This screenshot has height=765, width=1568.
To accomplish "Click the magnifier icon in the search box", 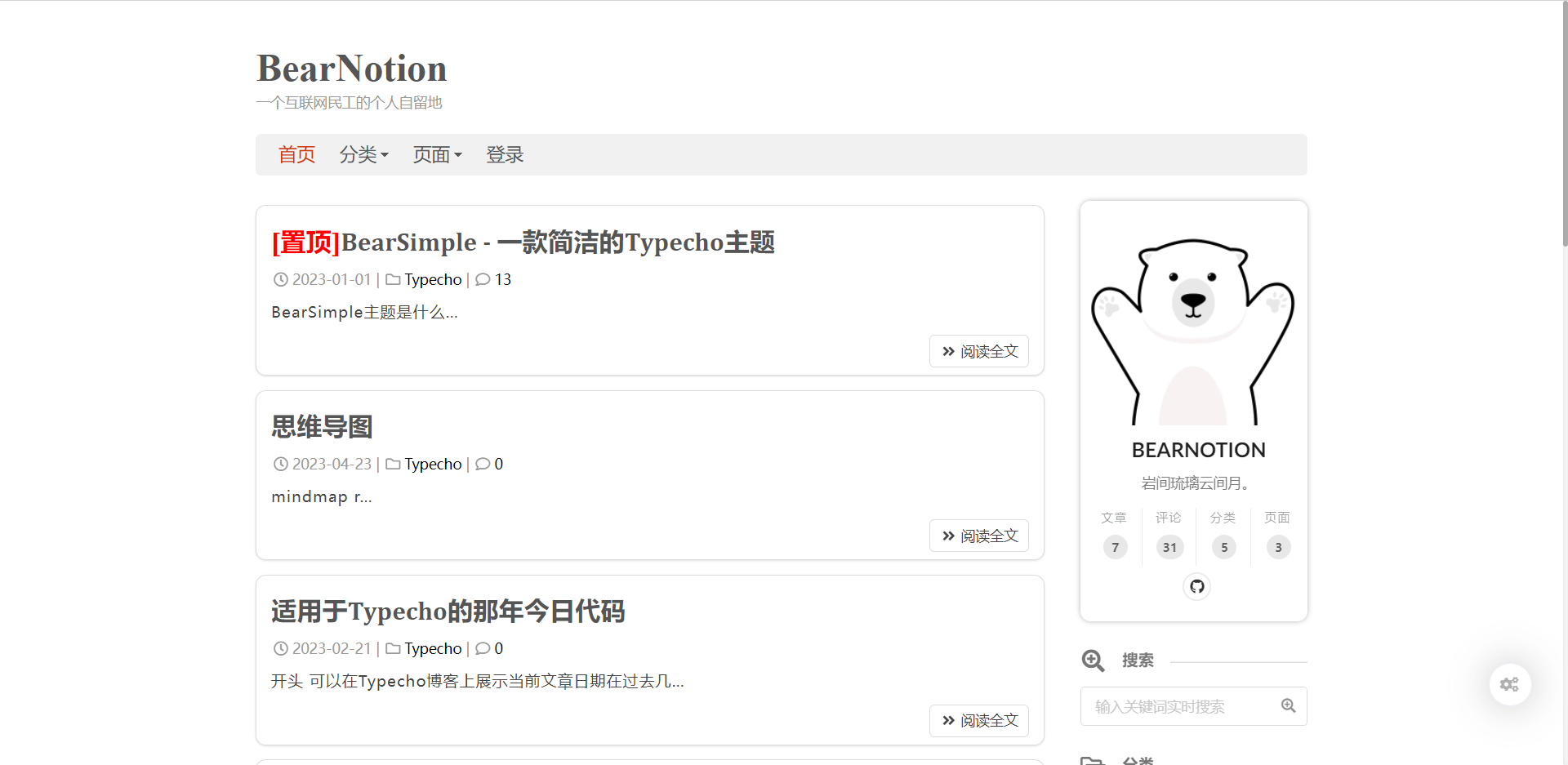I will click(1288, 706).
